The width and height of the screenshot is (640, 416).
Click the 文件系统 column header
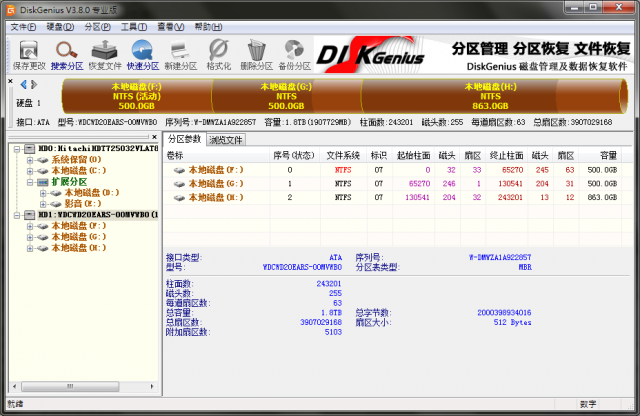[x=343, y=156]
